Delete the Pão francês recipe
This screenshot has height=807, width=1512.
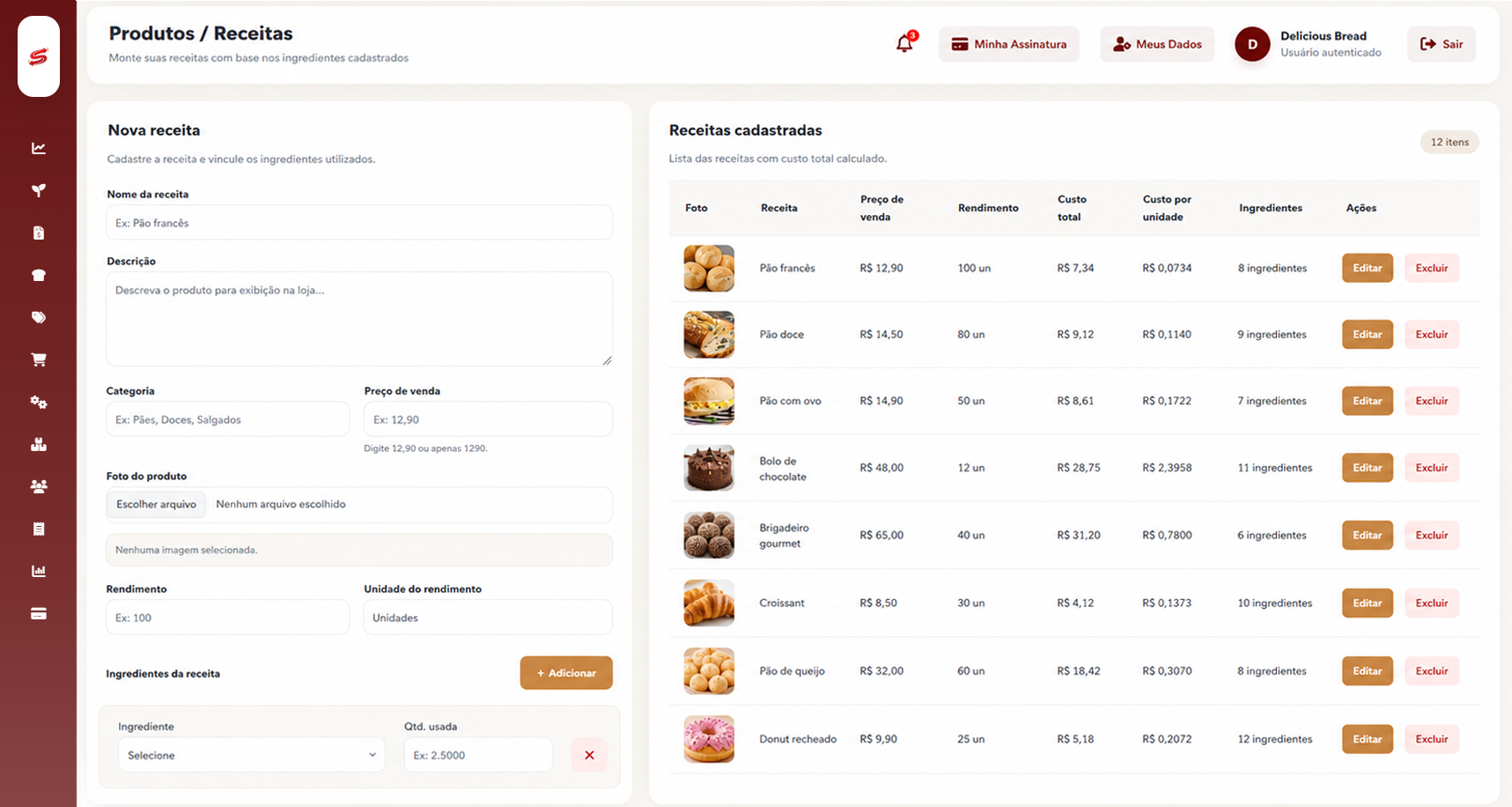point(1432,268)
